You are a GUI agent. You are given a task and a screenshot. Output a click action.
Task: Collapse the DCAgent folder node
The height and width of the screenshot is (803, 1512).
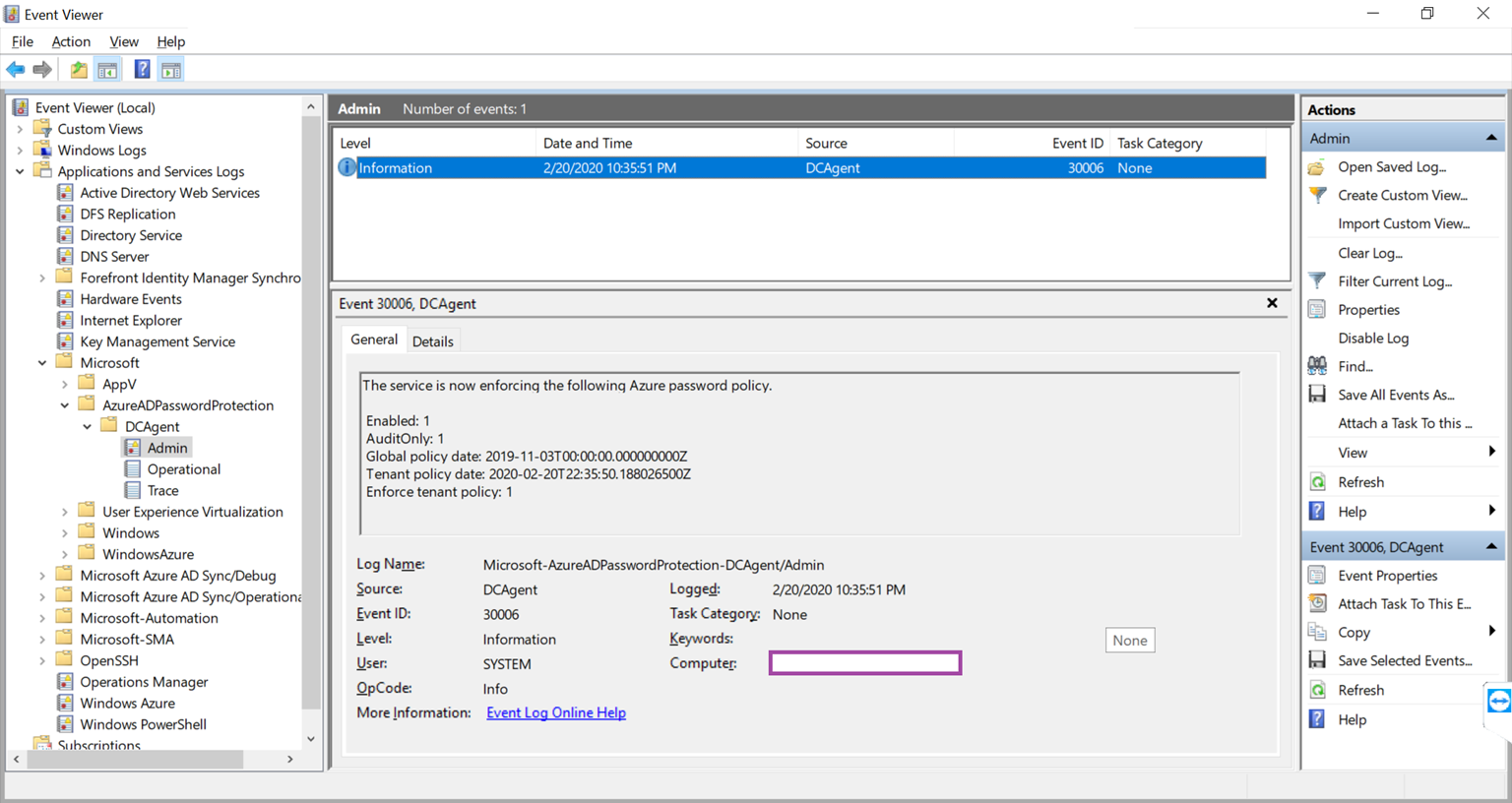pyautogui.click(x=88, y=427)
